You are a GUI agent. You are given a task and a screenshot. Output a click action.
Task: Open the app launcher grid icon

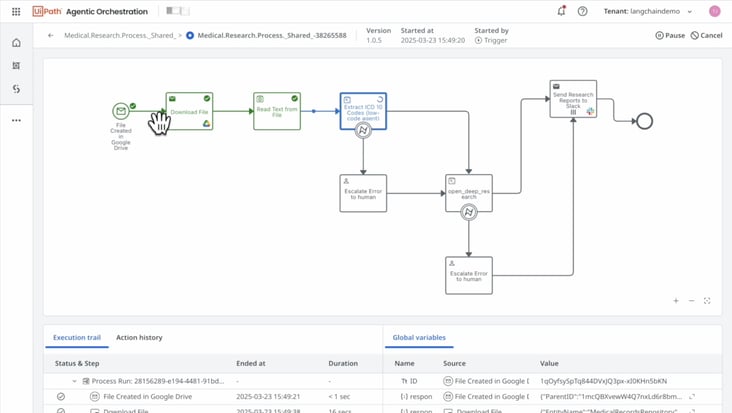coord(16,11)
